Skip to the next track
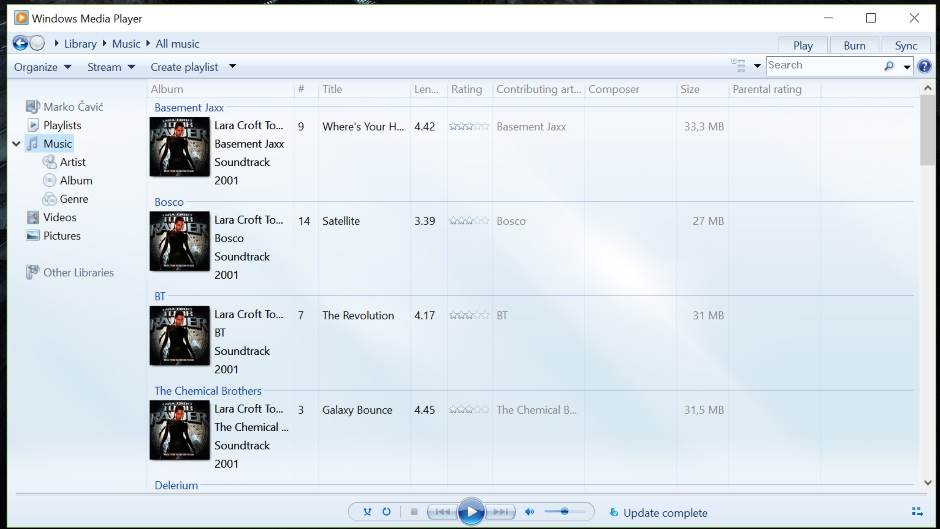This screenshot has height=529, width=940. (x=501, y=512)
